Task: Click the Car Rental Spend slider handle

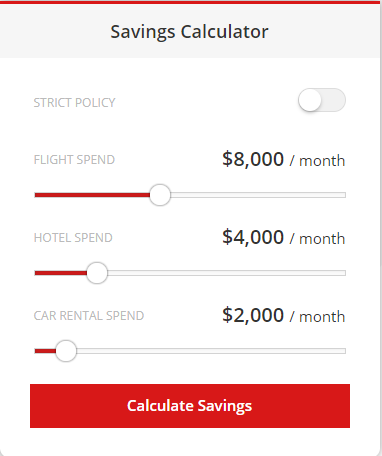Action: 66,351
